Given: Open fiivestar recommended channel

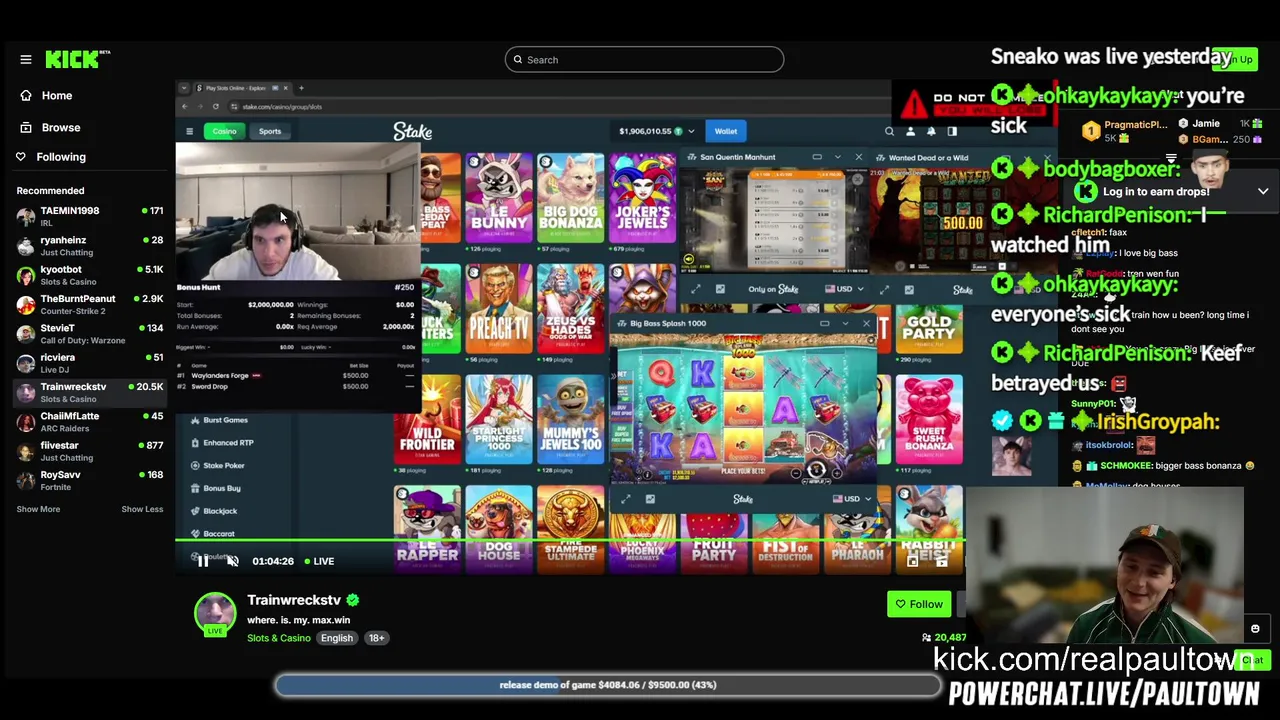Looking at the screenshot, I should pos(89,451).
